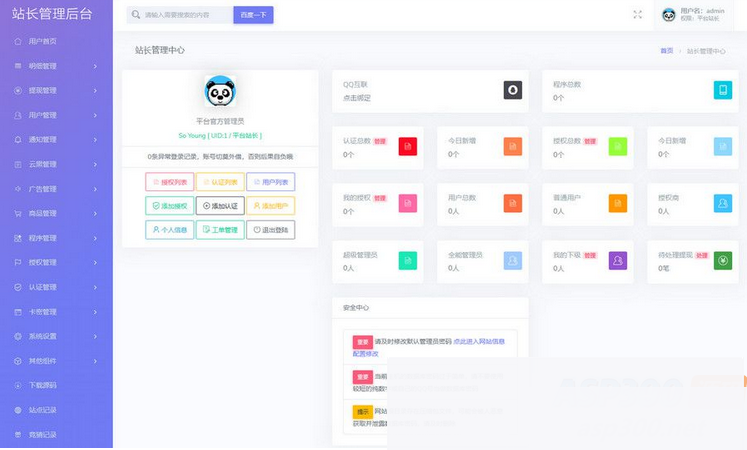Expand the 用户管理 sidebar menu

coord(56,115)
